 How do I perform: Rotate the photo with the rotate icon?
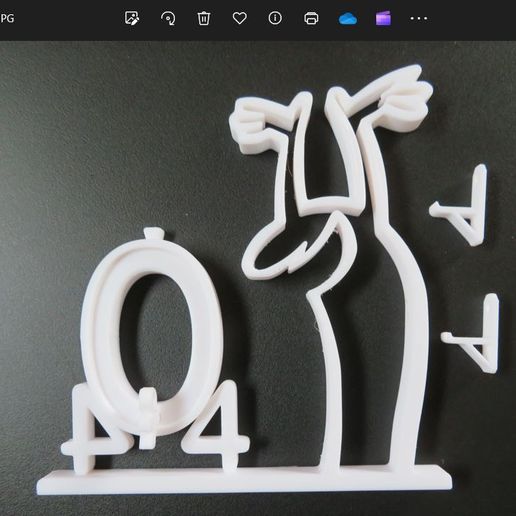coord(168,18)
